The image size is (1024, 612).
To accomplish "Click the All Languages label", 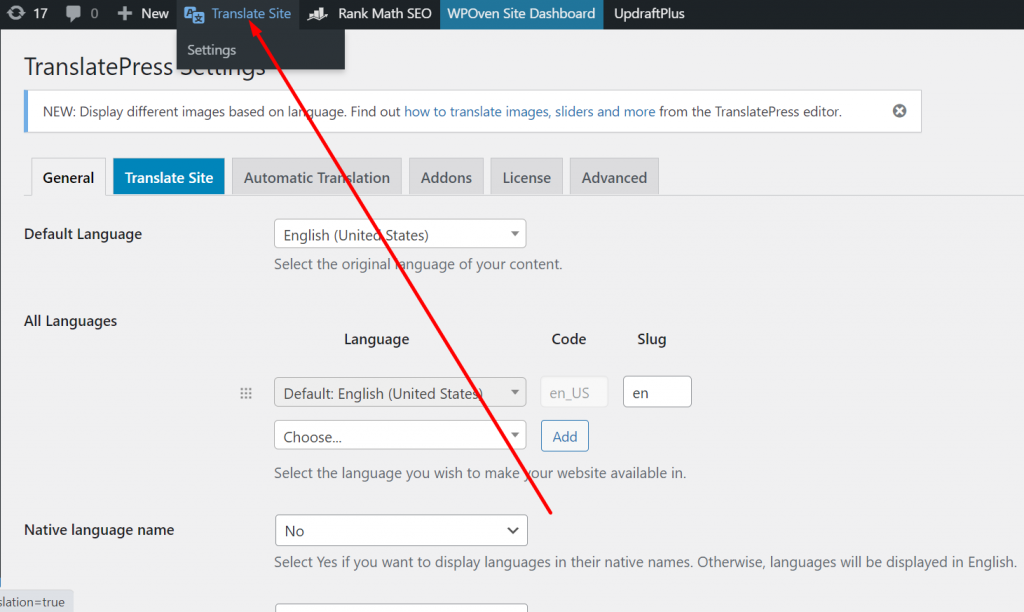I will (x=71, y=321).
